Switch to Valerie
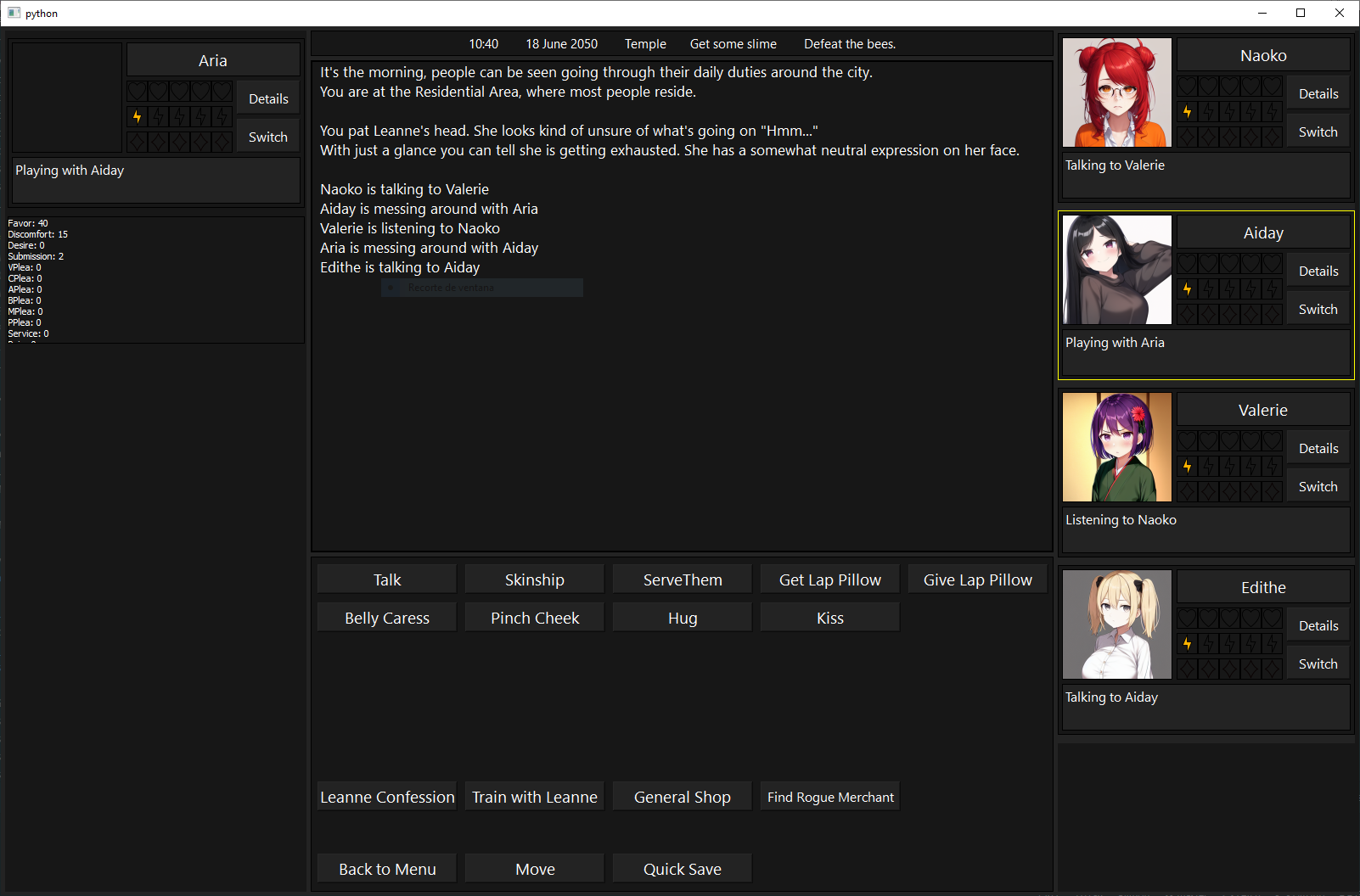Image resolution: width=1360 pixels, height=896 pixels. [1318, 487]
